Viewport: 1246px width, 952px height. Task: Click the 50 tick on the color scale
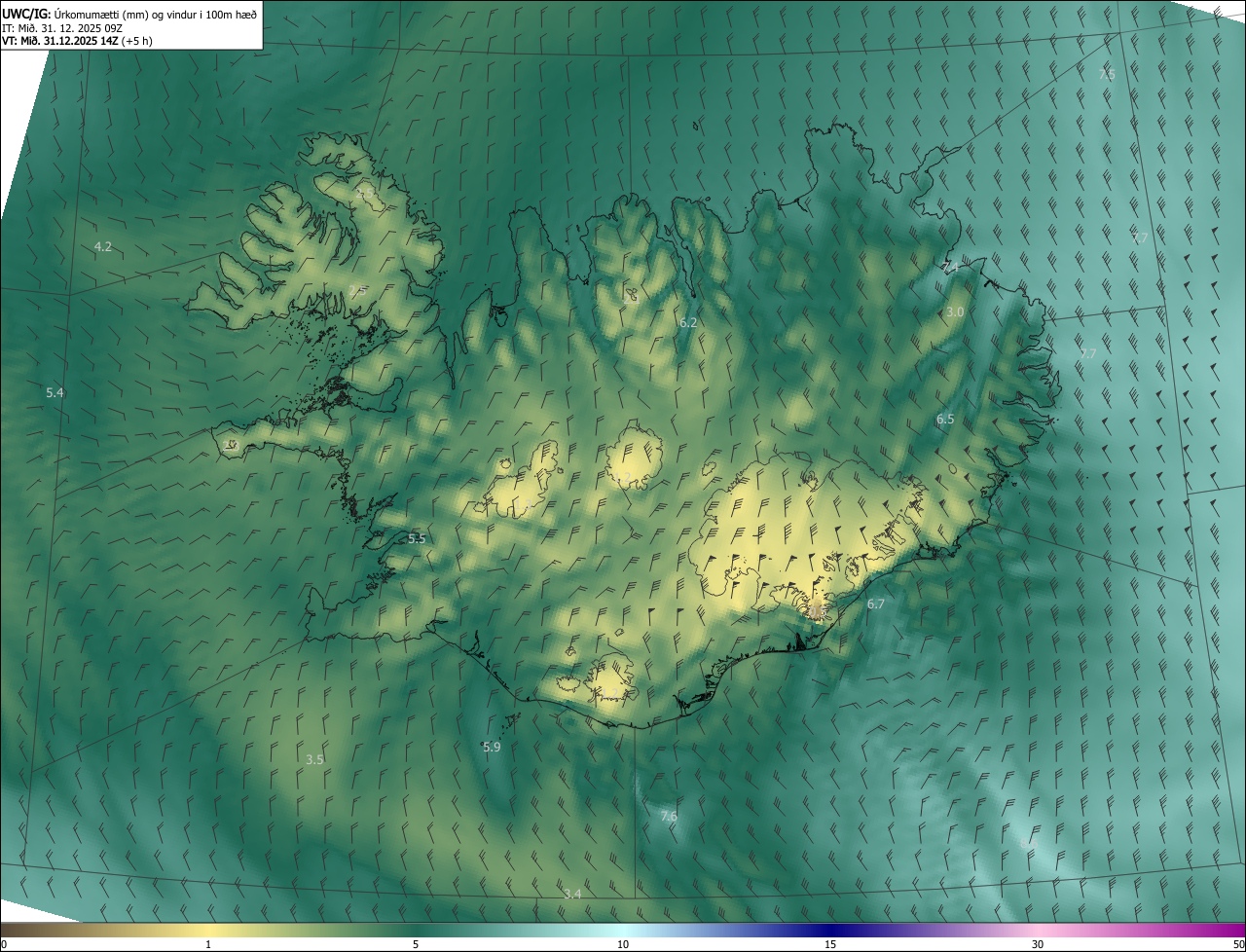pos(1238,944)
